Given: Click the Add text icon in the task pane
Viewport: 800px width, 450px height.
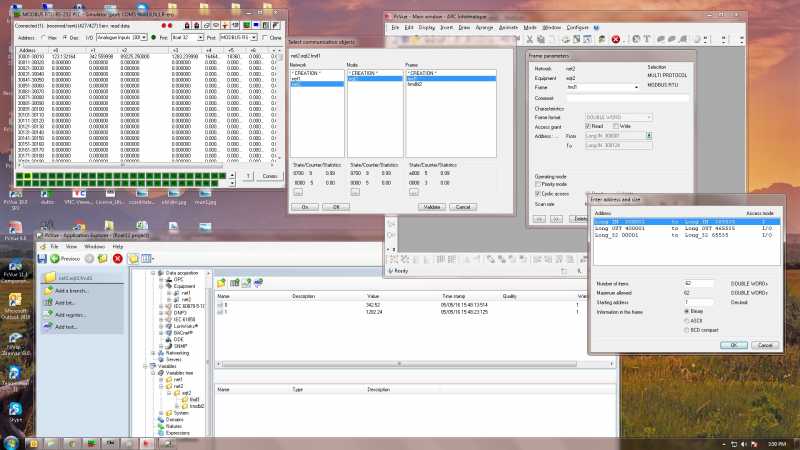Looking at the screenshot, I should [48, 327].
